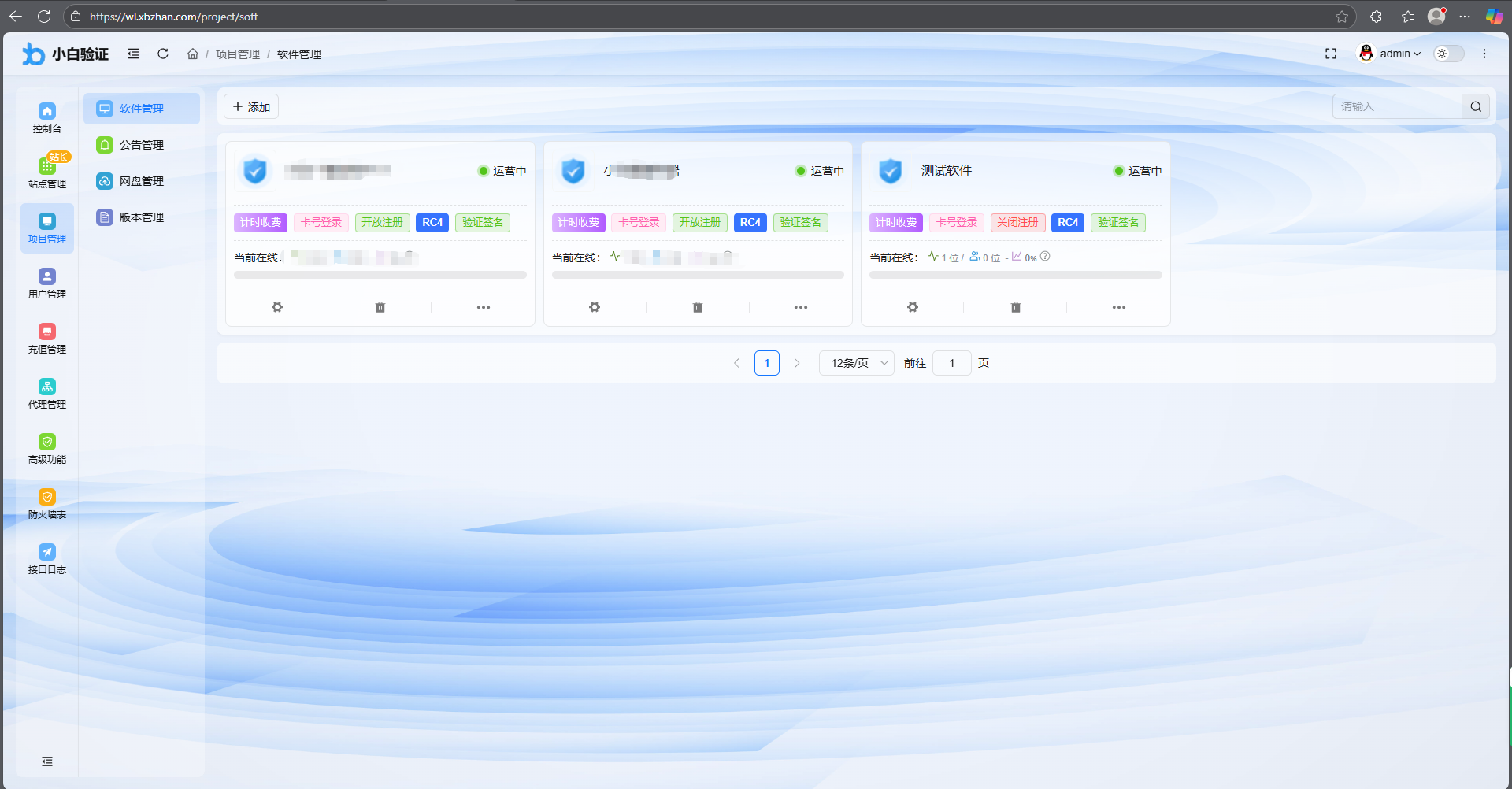Screen dimensions: 1512x789
Task: Toggle the light/dark theme switch
Action: 1447,54
